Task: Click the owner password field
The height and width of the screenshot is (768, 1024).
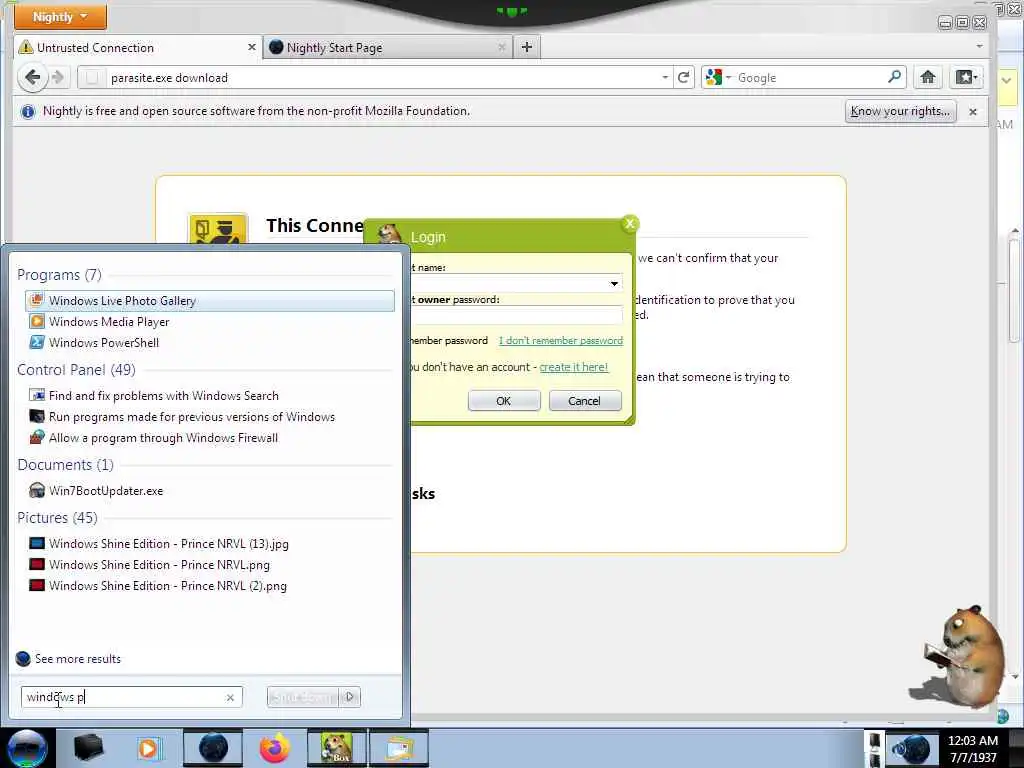Action: click(516, 315)
